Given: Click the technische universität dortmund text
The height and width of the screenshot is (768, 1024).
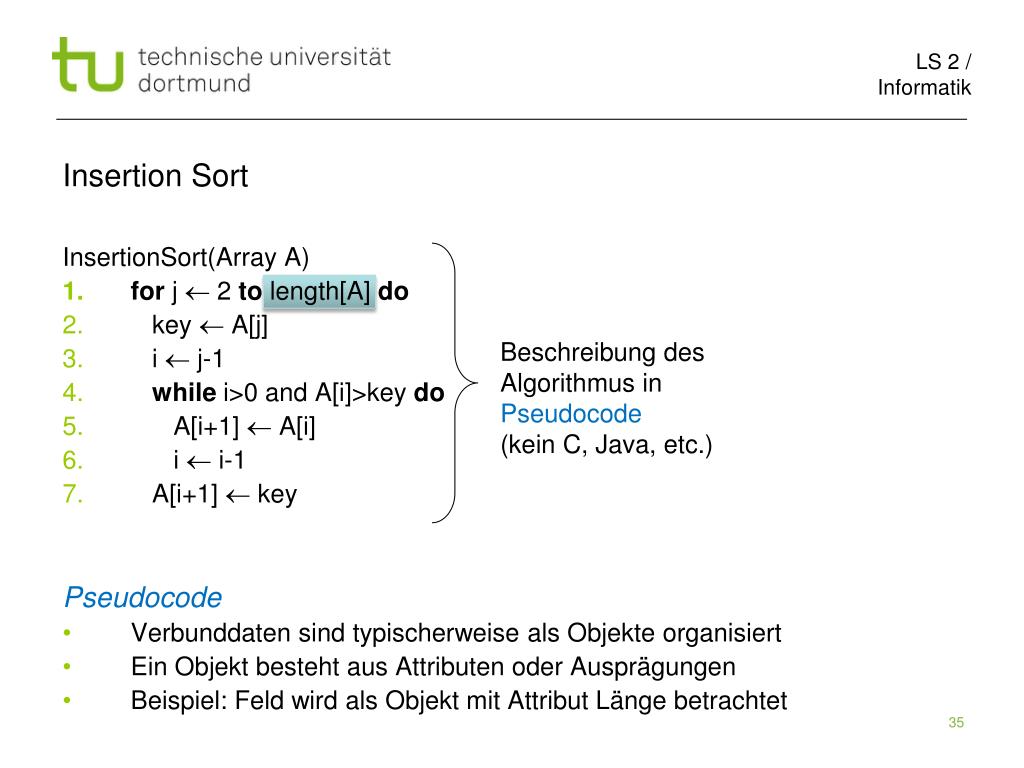Looking at the screenshot, I should click(264, 70).
